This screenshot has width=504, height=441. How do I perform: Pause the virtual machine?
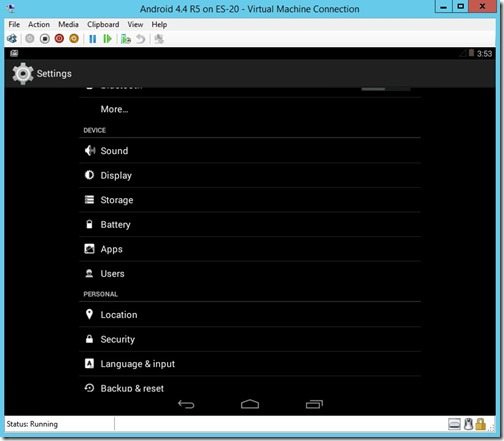[x=93, y=39]
